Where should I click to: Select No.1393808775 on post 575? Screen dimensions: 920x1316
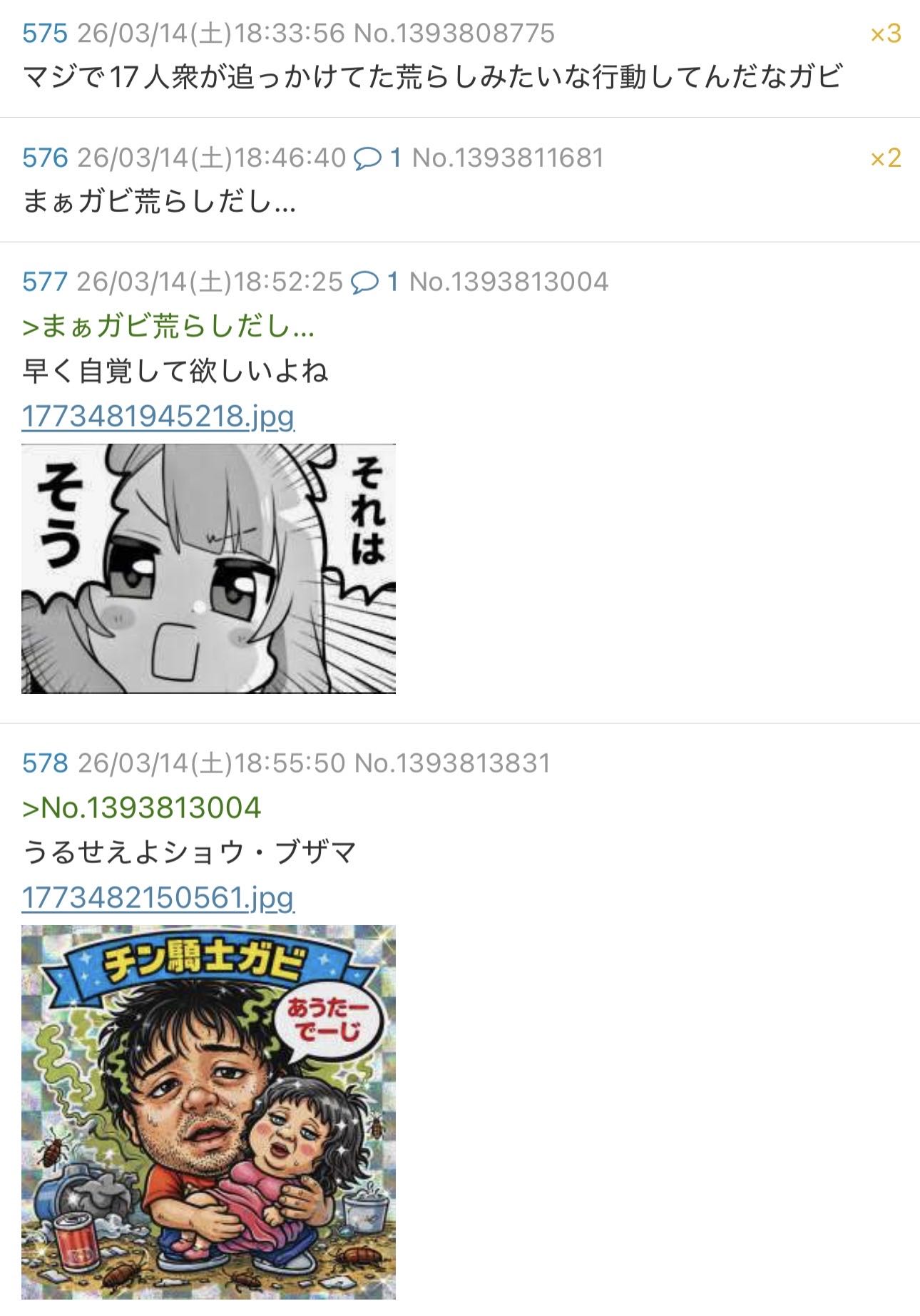click(x=454, y=34)
